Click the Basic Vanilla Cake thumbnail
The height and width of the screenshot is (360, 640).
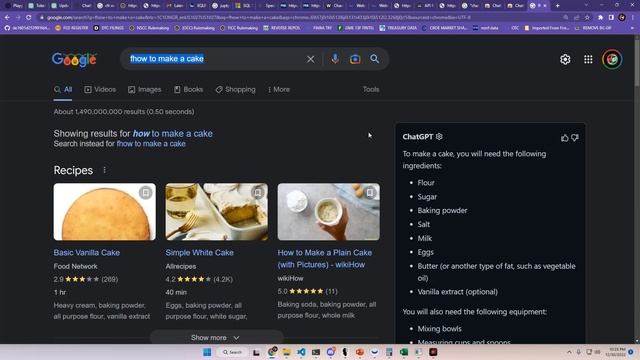point(104,212)
